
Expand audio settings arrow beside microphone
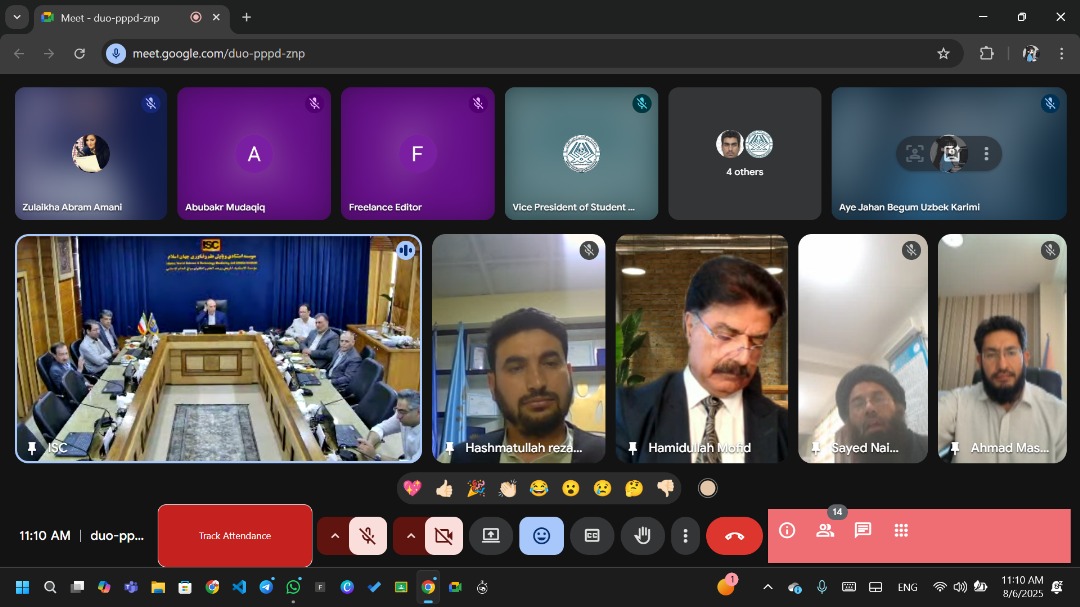(x=335, y=536)
